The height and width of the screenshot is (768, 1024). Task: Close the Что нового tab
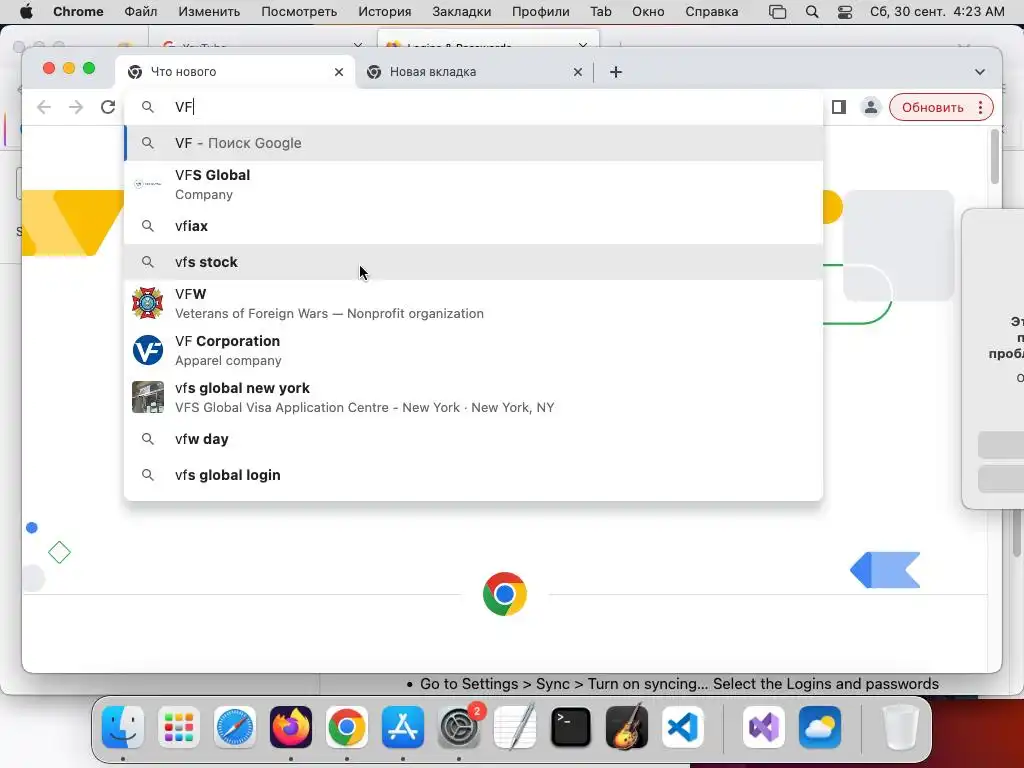tap(339, 72)
